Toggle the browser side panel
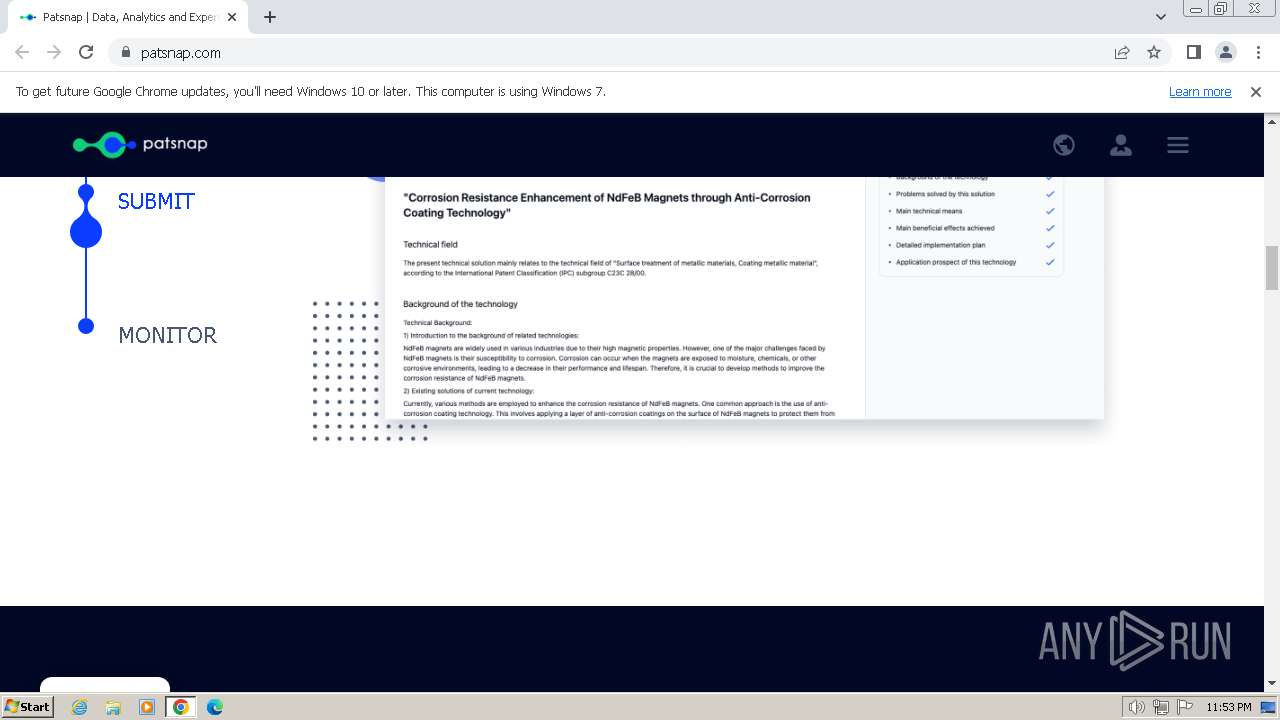This screenshot has width=1280, height=720. coord(1194,52)
